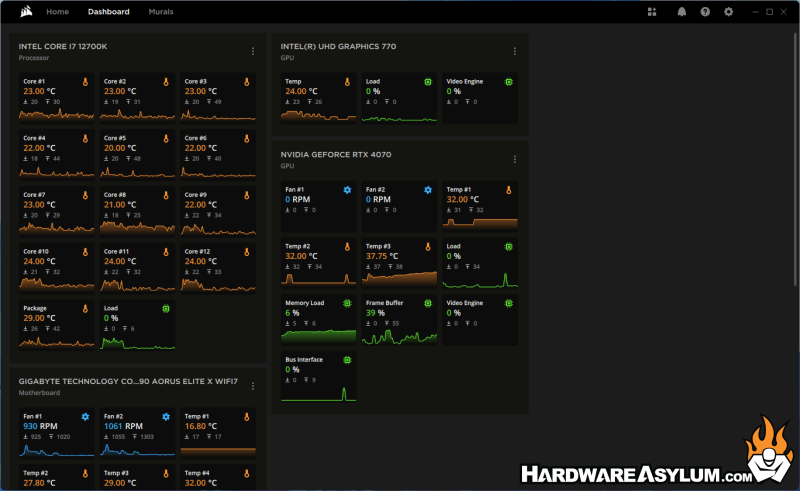Image resolution: width=800 pixels, height=491 pixels.
Task: Open the help question mark icon
Action: point(705,12)
